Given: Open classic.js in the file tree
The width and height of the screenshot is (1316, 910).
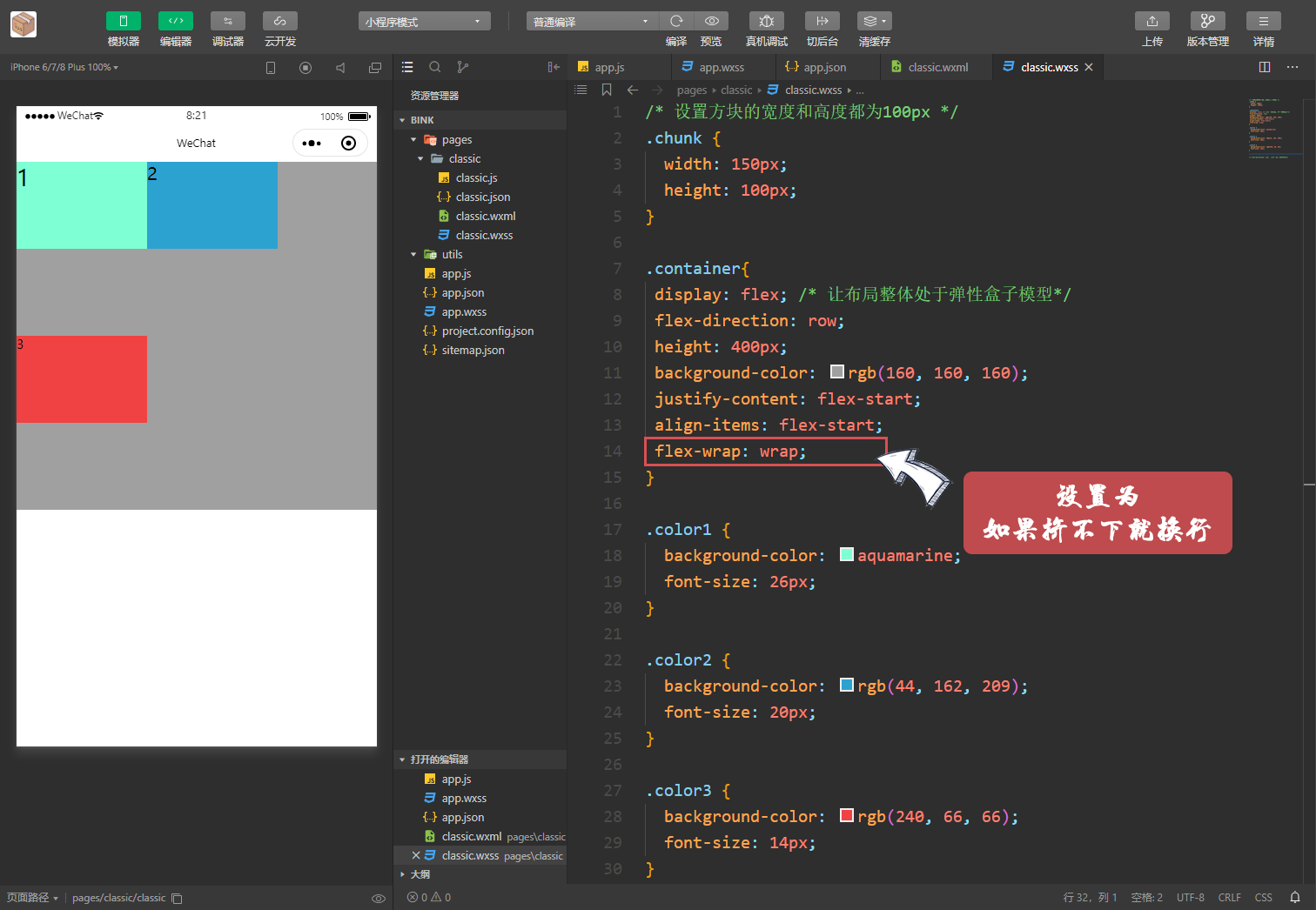Looking at the screenshot, I should point(476,177).
